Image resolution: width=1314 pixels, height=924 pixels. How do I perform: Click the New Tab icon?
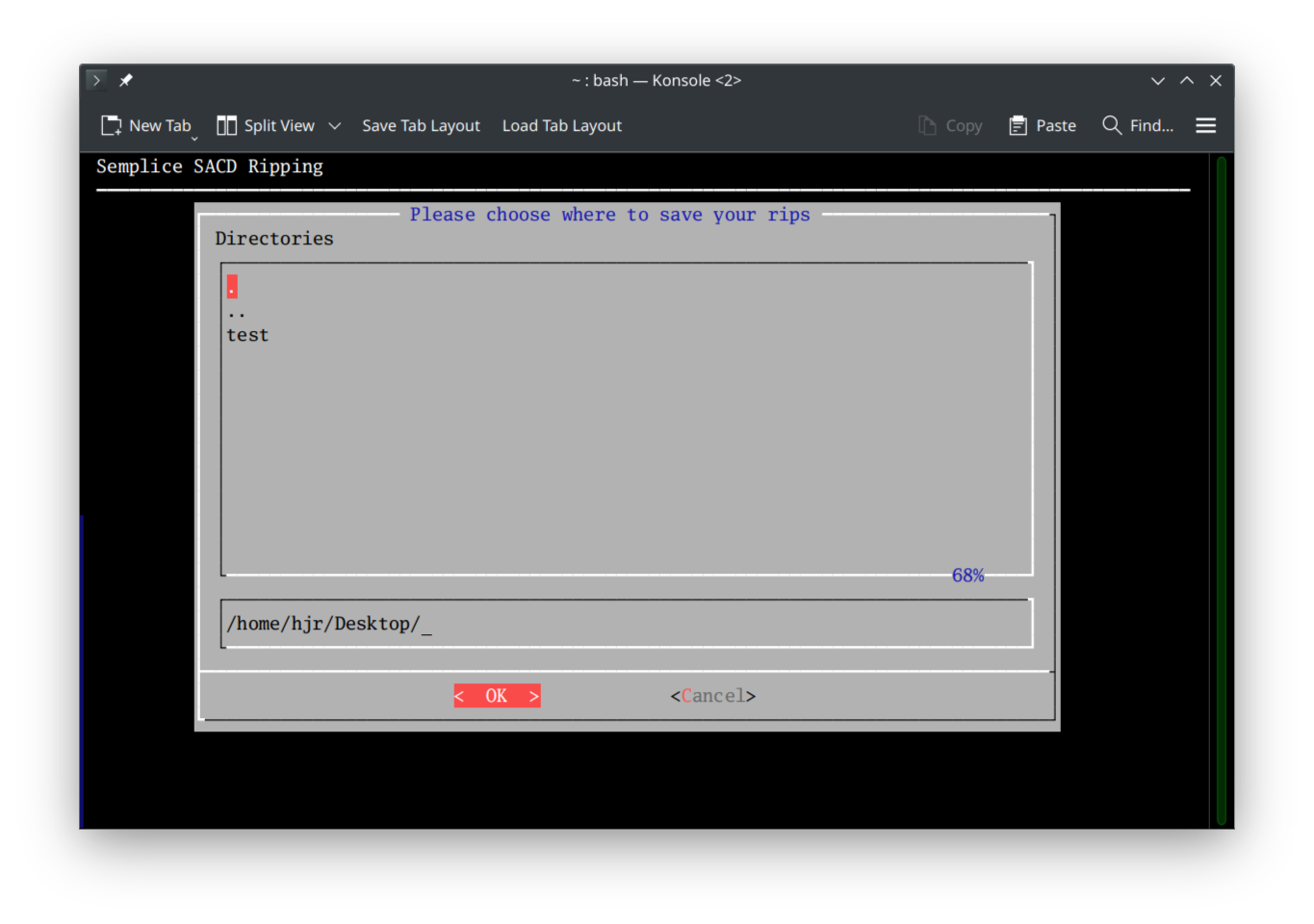pyautogui.click(x=110, y=125)
